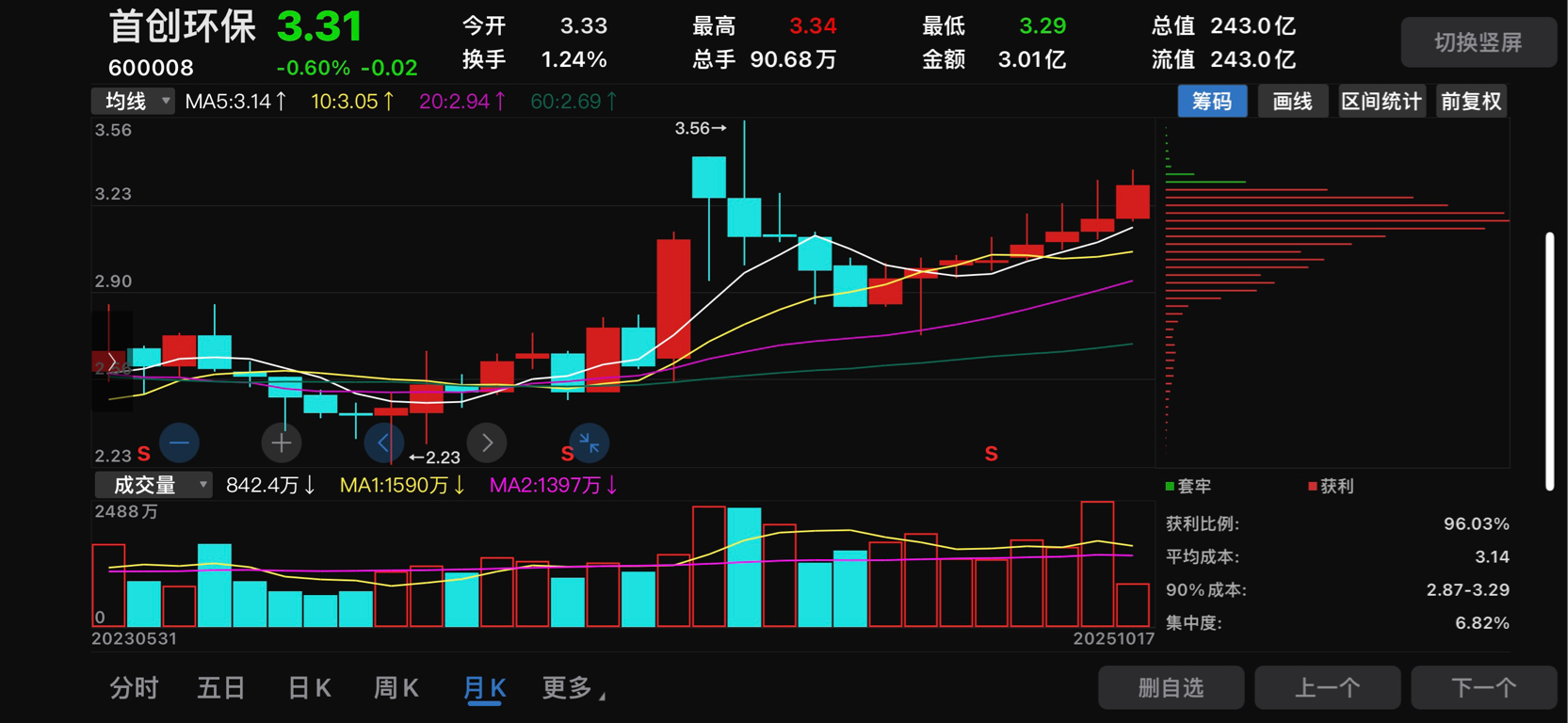The image size is (1568, 723).
Task: Switch to the 五日 tab
Action: click(221, 688)
